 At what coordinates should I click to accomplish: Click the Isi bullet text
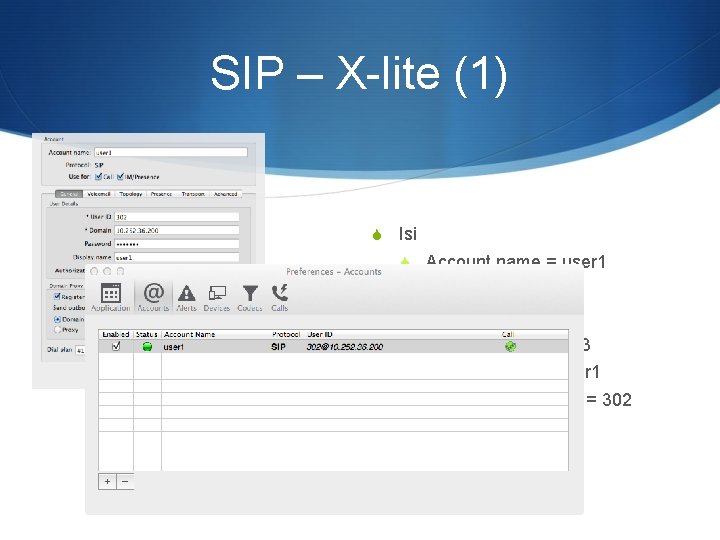[x=408, y=234]
